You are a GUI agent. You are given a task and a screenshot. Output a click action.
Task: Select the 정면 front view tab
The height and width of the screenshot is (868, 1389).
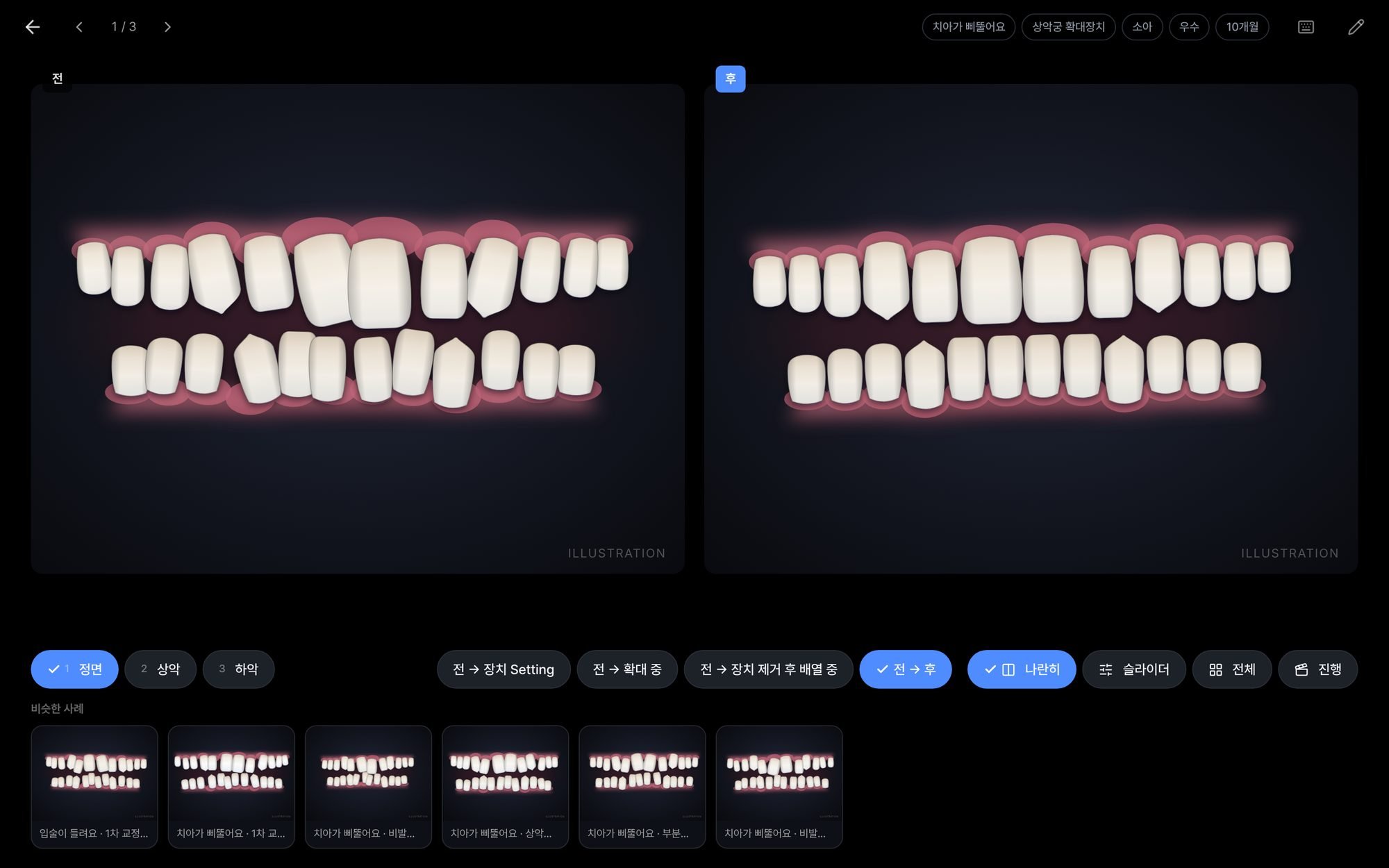pyautogui.click(x=74, y=669)
